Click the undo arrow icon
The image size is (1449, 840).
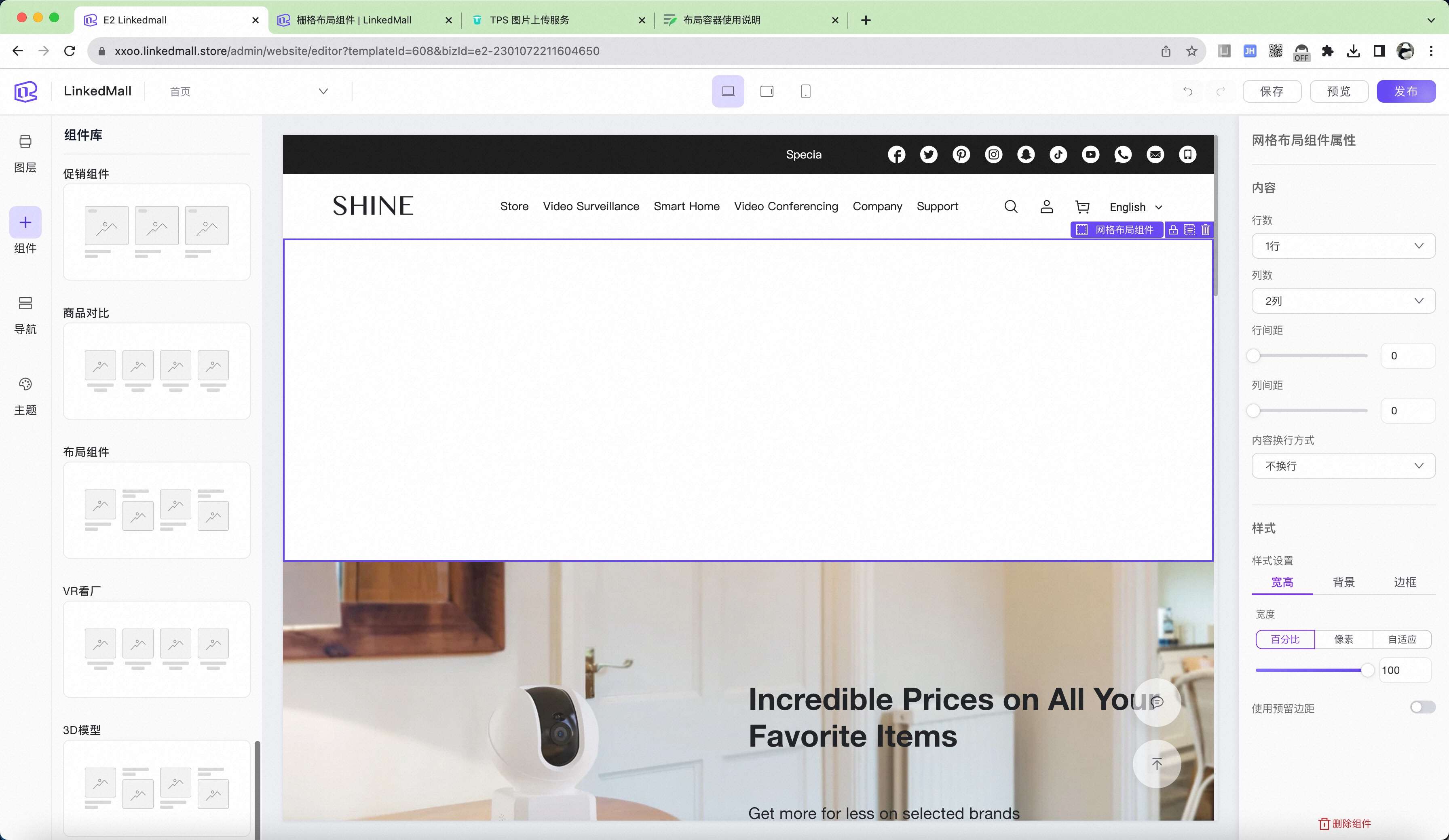1187,91
